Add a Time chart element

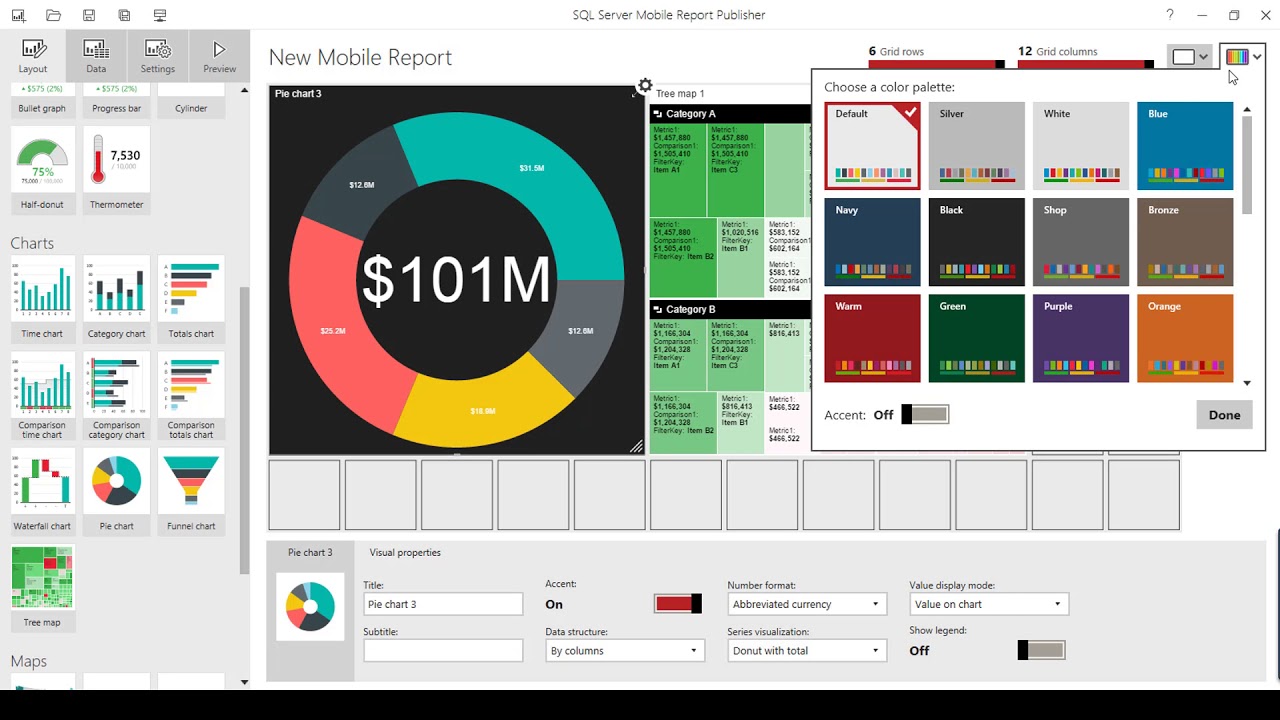42,298
